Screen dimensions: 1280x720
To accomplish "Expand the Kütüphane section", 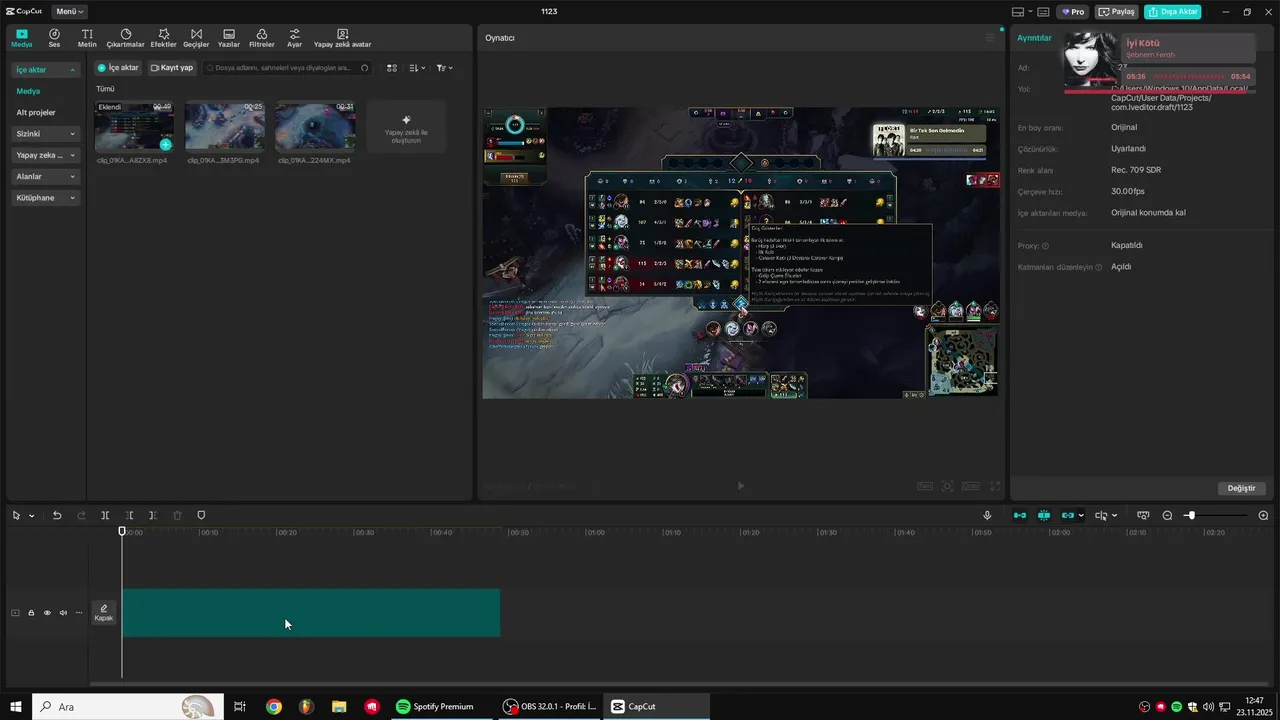I will [x=46, y=198].
